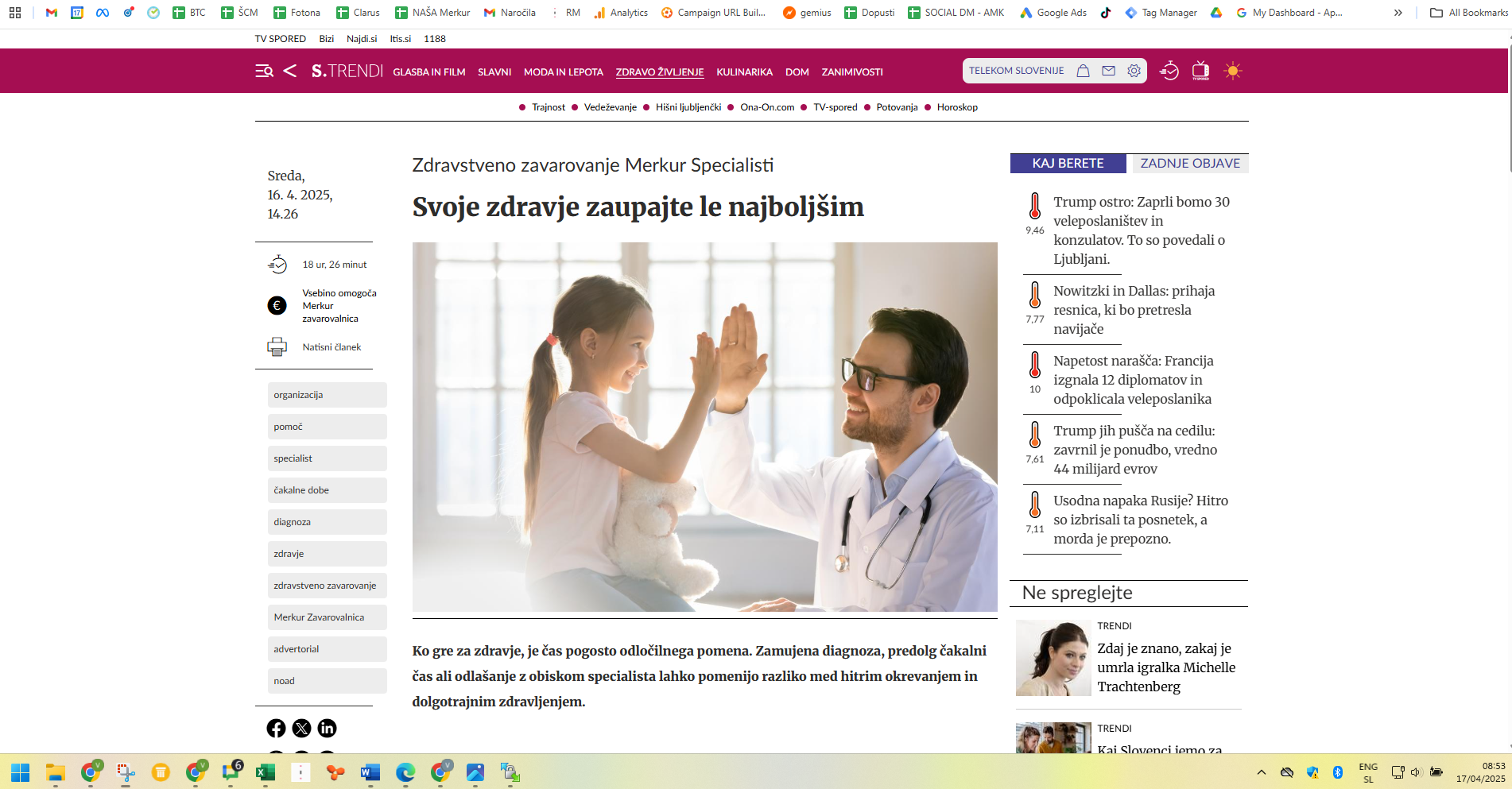This screenshot has height=789, width=1512.
Task: Click the shopping bag icon in header
Action: (x=1083, y=71)
